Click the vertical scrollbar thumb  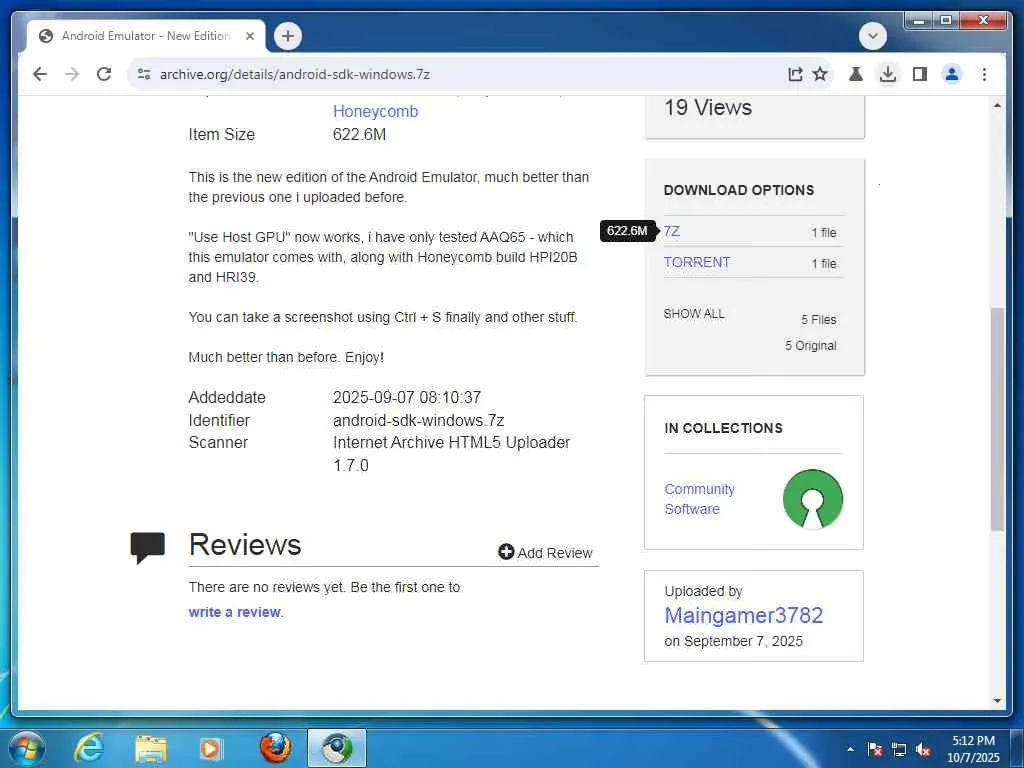[997, 418]
